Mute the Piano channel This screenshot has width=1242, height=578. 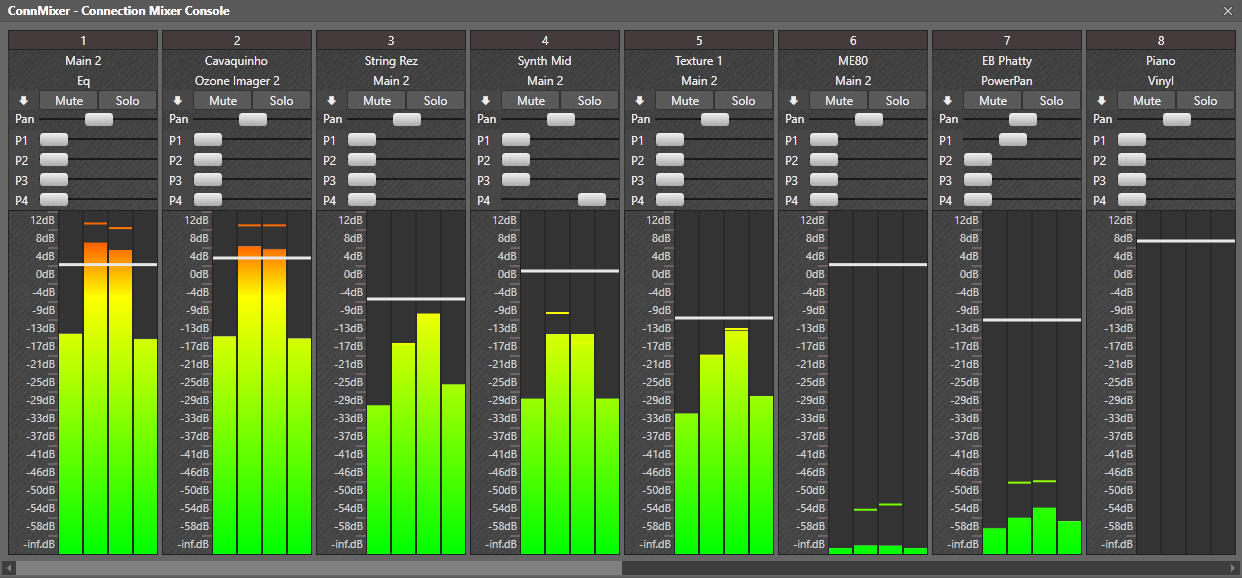pos(1147,100)
